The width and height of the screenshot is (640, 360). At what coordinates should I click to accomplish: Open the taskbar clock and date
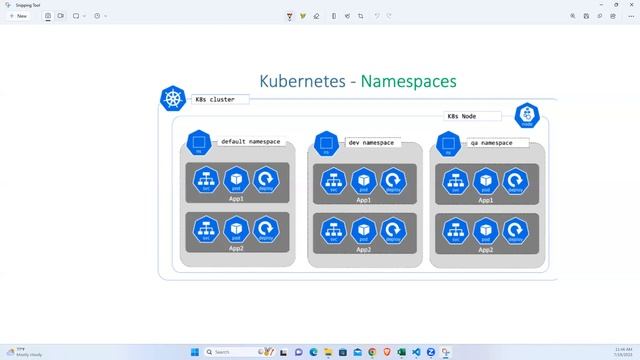tap(623, 352)
